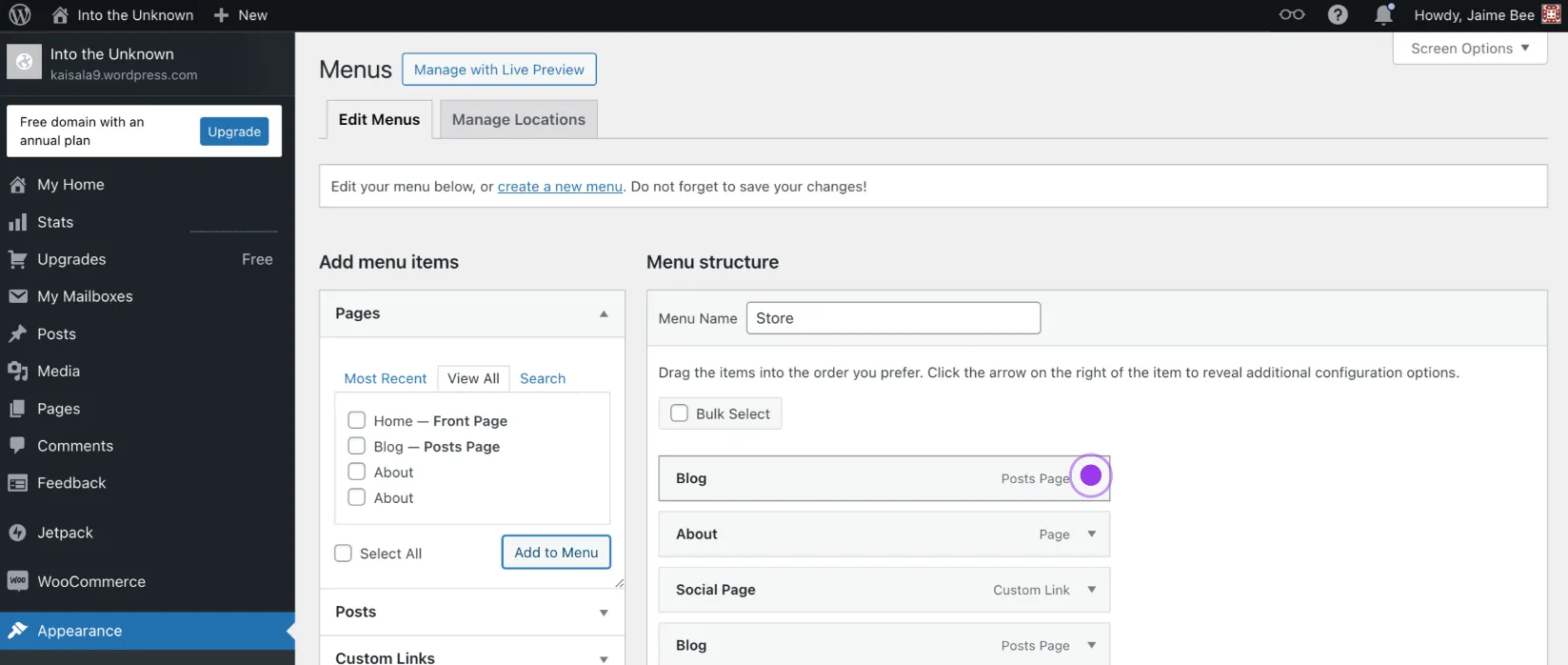
Task: Click the My Home house icon
Action: [17, 185]
